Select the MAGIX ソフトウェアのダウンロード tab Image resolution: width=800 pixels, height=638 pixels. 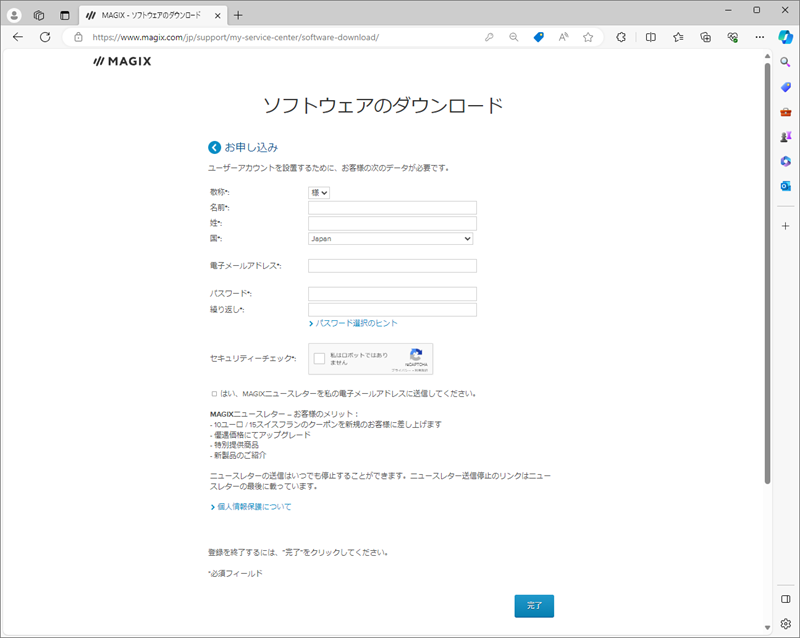153,15
